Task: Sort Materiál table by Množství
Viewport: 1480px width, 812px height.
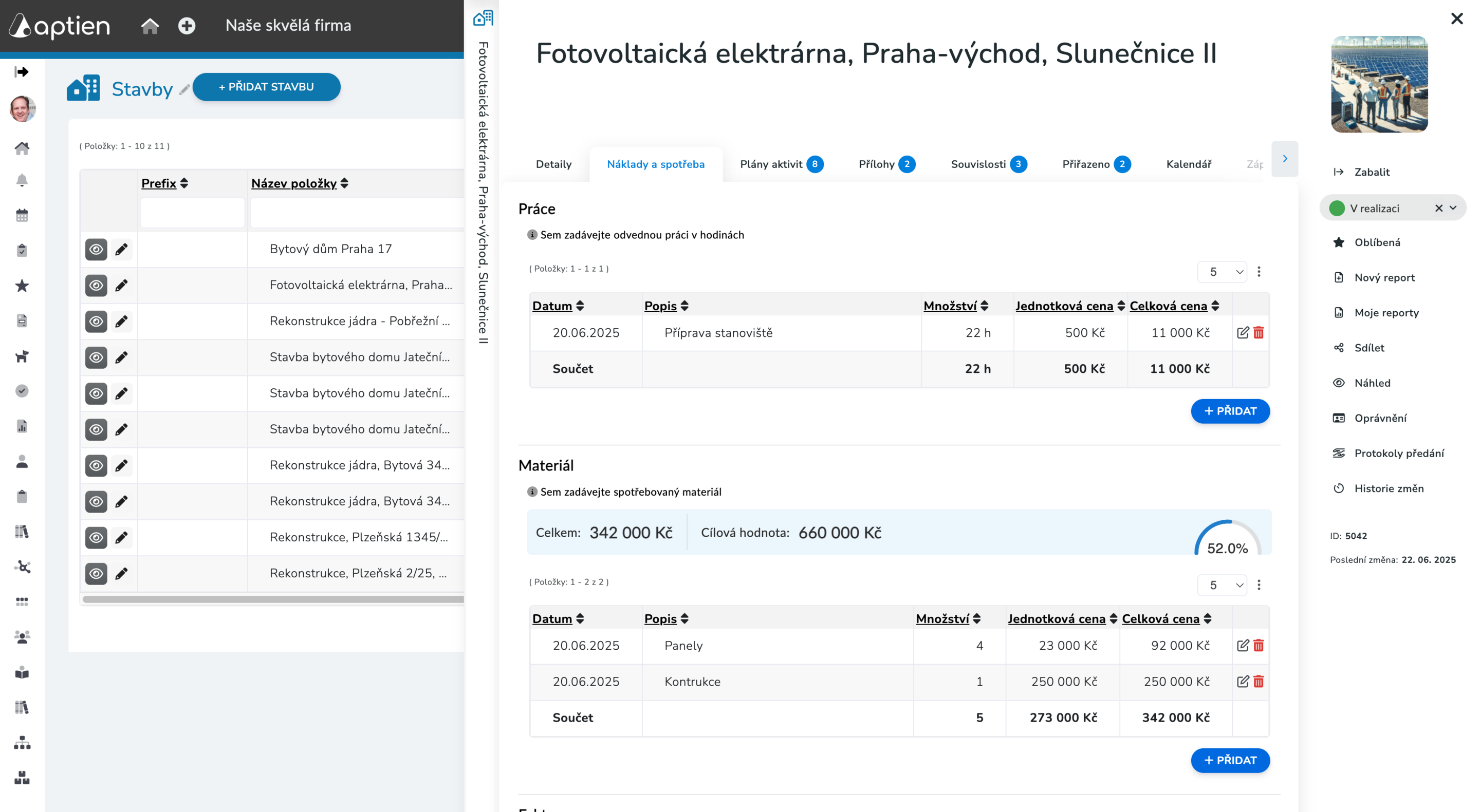Action: point(948,619)
